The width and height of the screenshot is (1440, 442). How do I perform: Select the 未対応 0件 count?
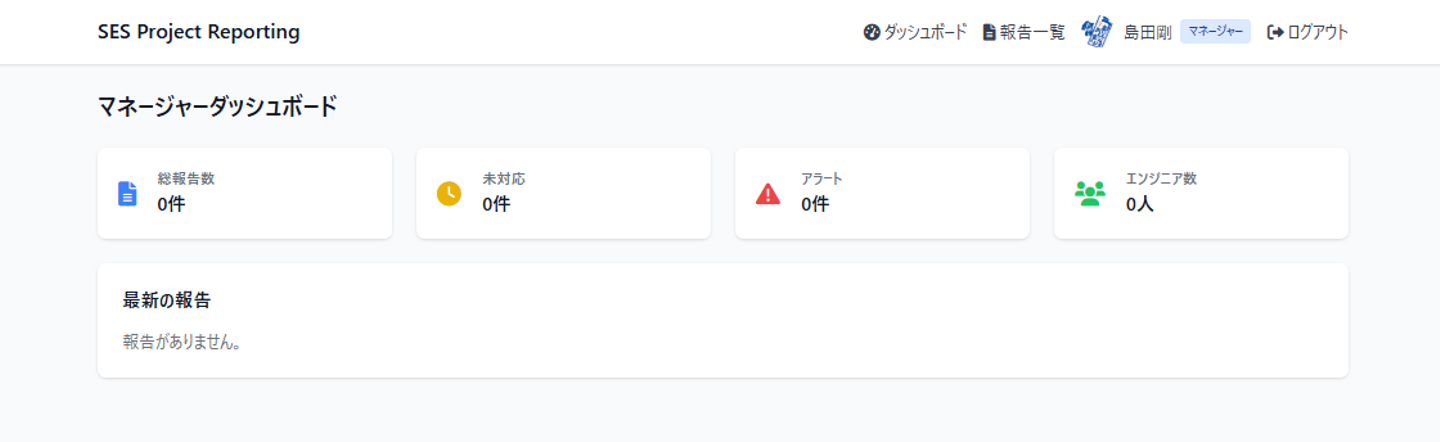(x=496, y=204)
